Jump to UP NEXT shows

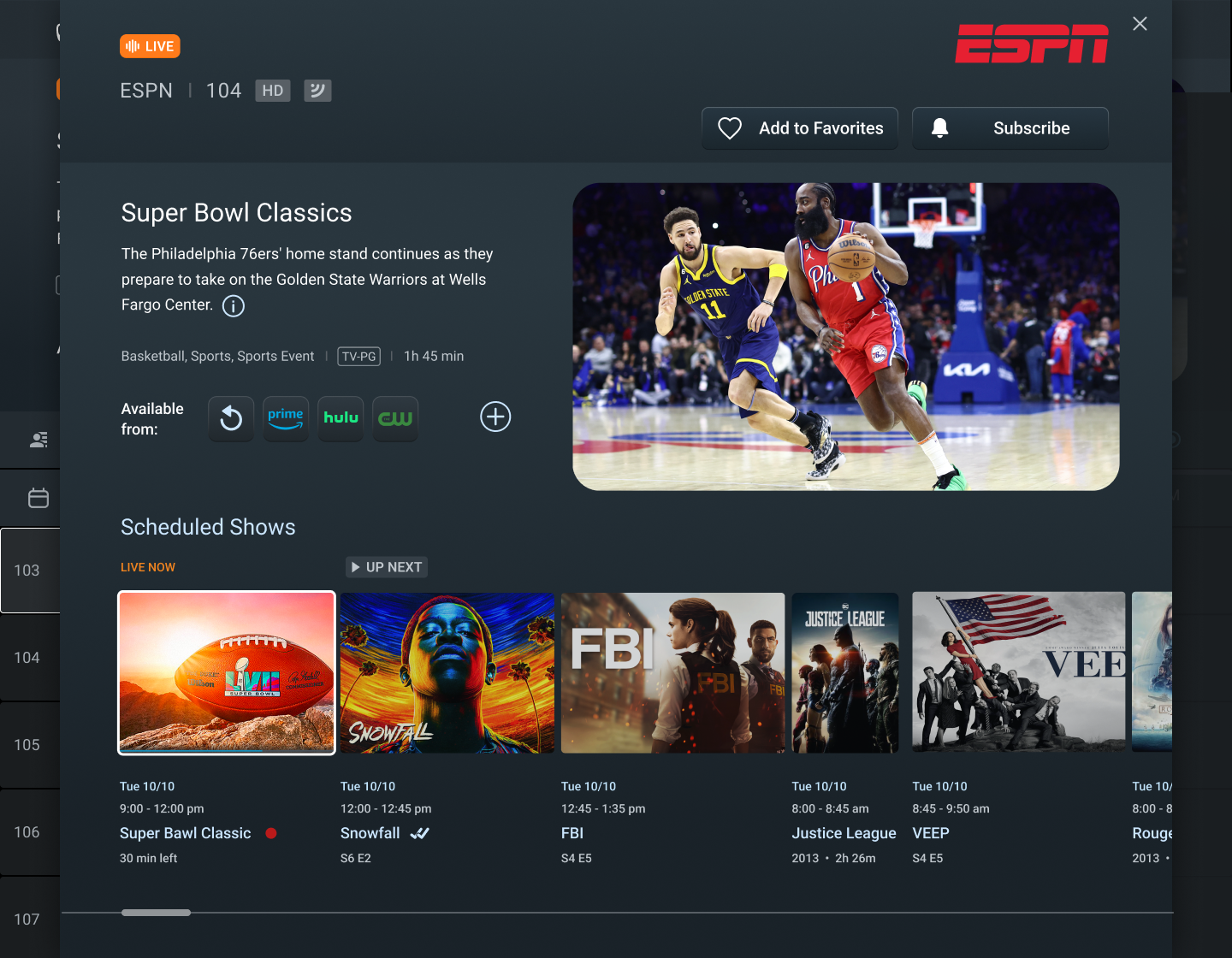coord(387,567)
